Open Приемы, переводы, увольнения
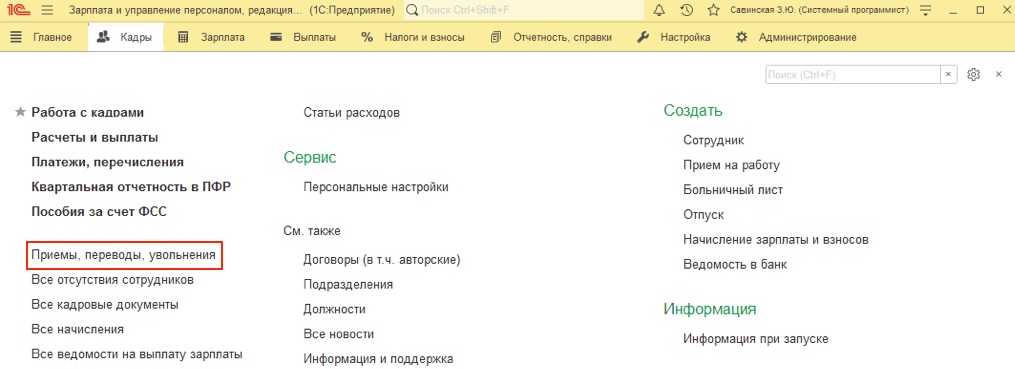This screenshot has height=370, width=1015. click(x=124, y=256)
